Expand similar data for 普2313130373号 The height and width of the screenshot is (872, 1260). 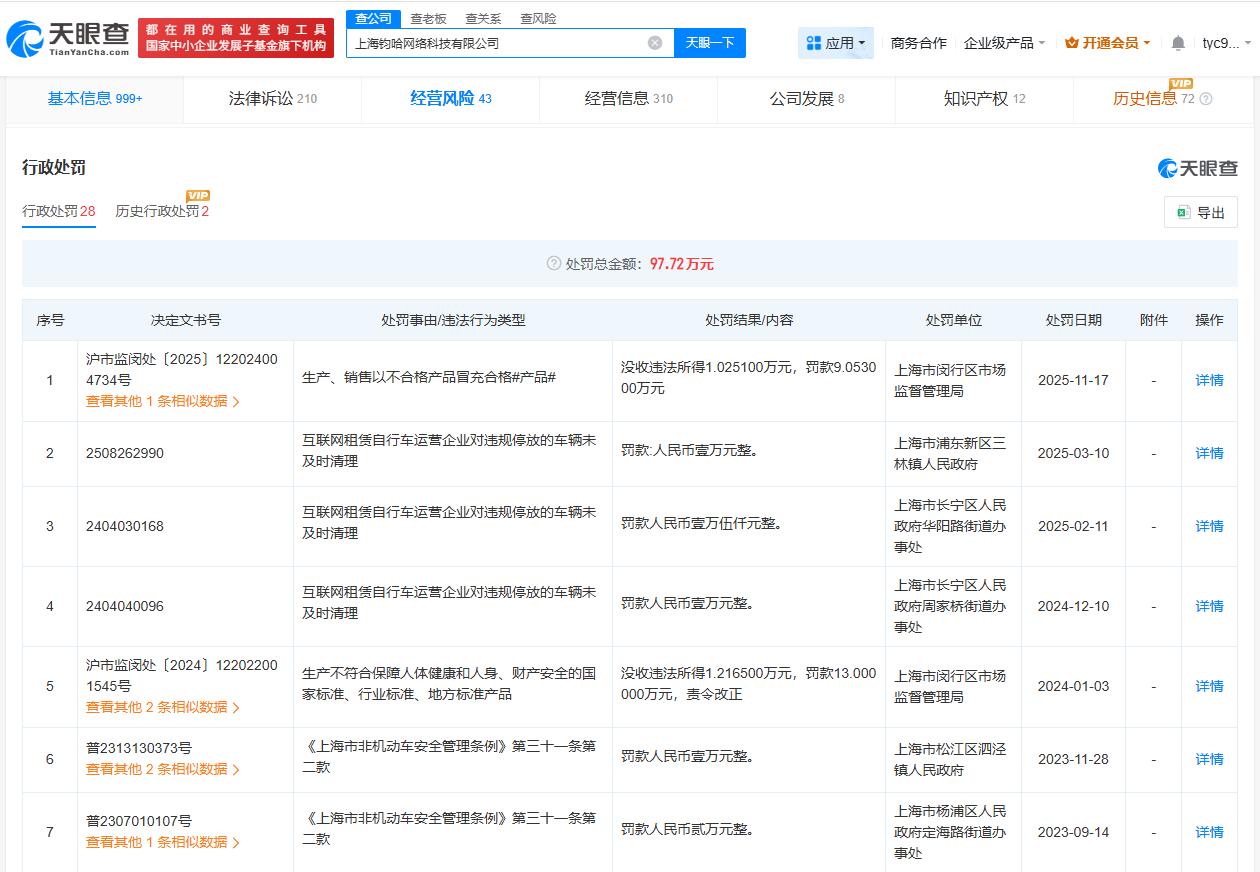(x=162, y=769)
